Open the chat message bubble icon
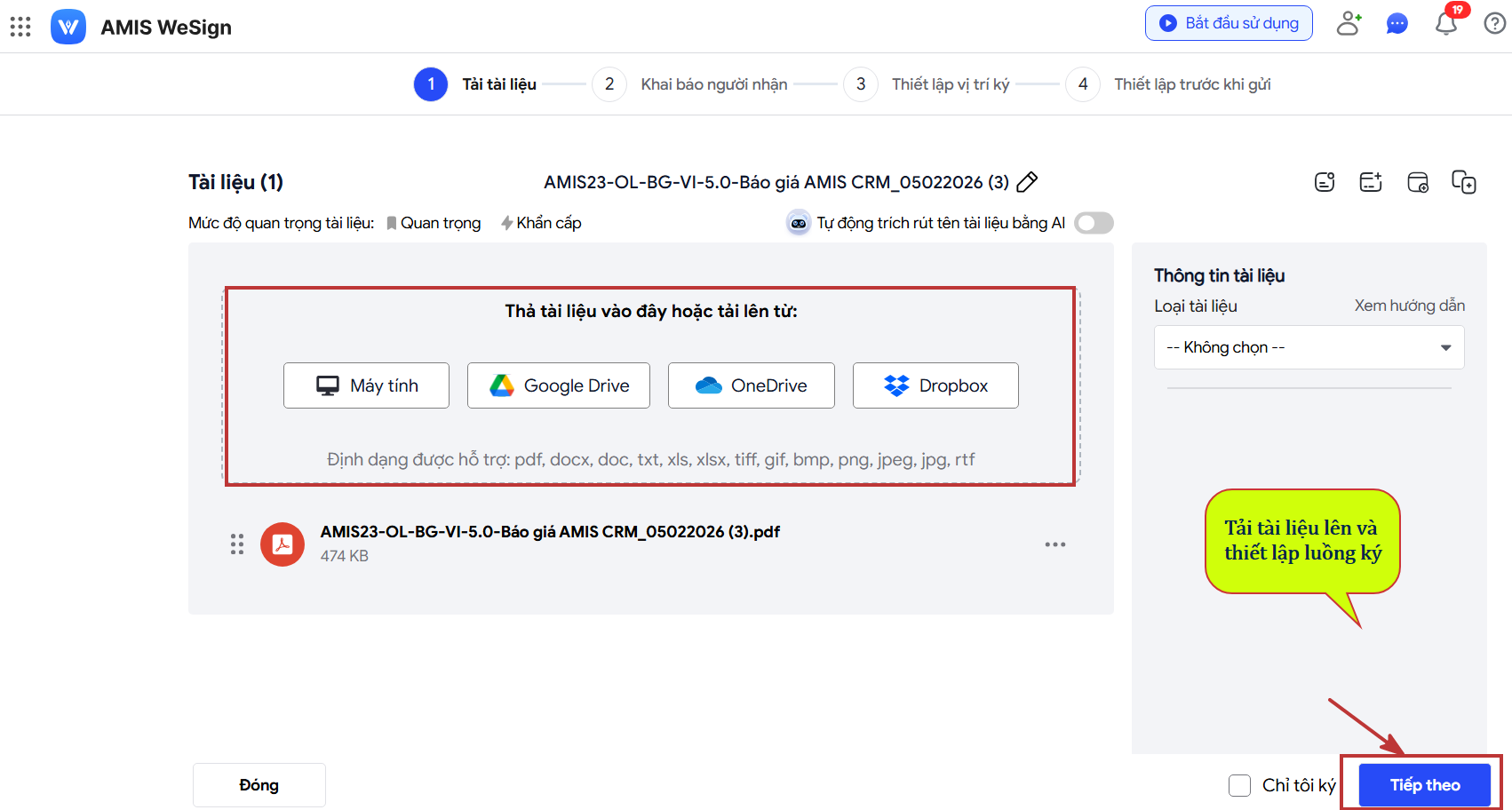 point(1397,24)
